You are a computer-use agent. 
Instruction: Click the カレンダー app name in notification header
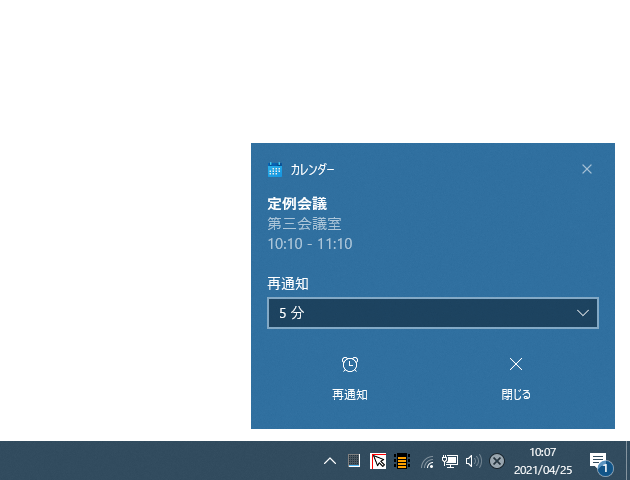(x=313, y=170)
